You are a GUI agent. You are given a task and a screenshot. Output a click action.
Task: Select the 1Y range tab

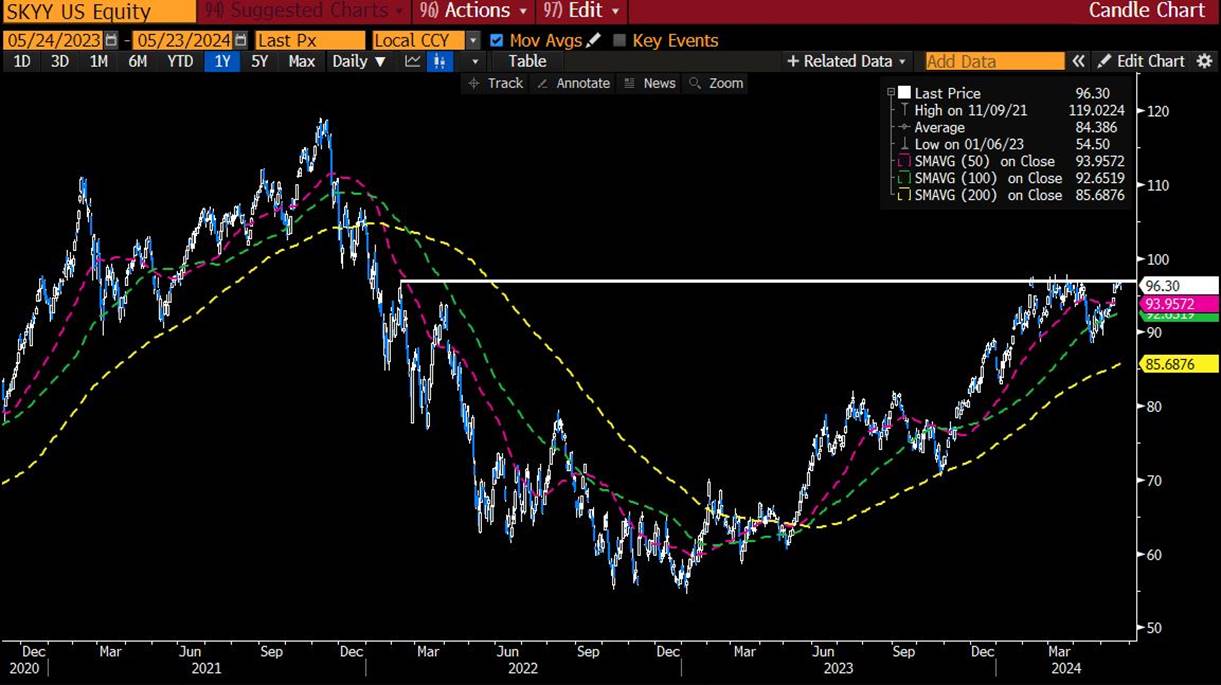tap(221, 61)
